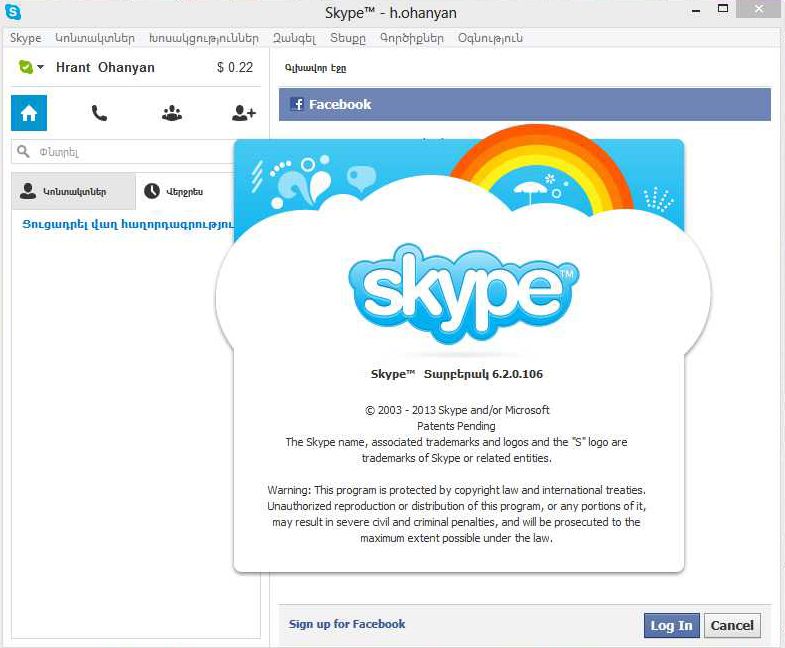Close the Skype window

[x=759, y=9]
